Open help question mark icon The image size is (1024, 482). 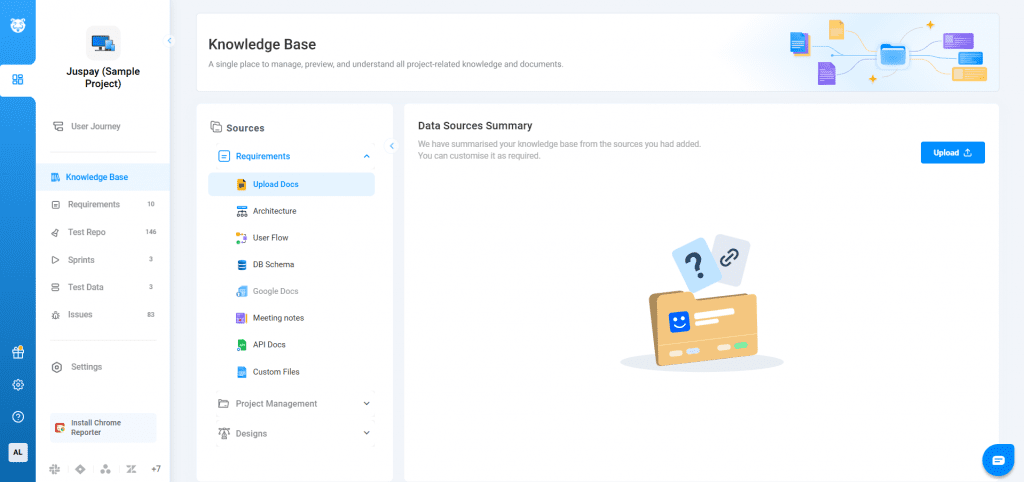click(18, 416)
